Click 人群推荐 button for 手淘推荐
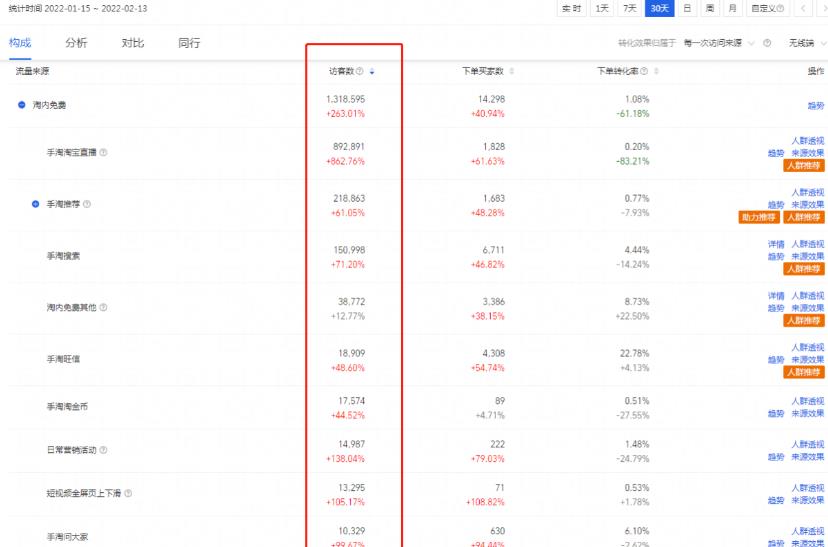Viewport: 828px width, 547px height. pos(804,218)
